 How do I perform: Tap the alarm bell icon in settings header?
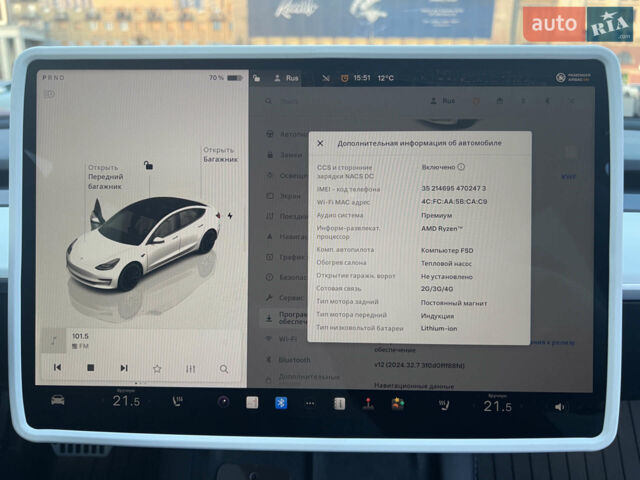(x=476, y=101)
